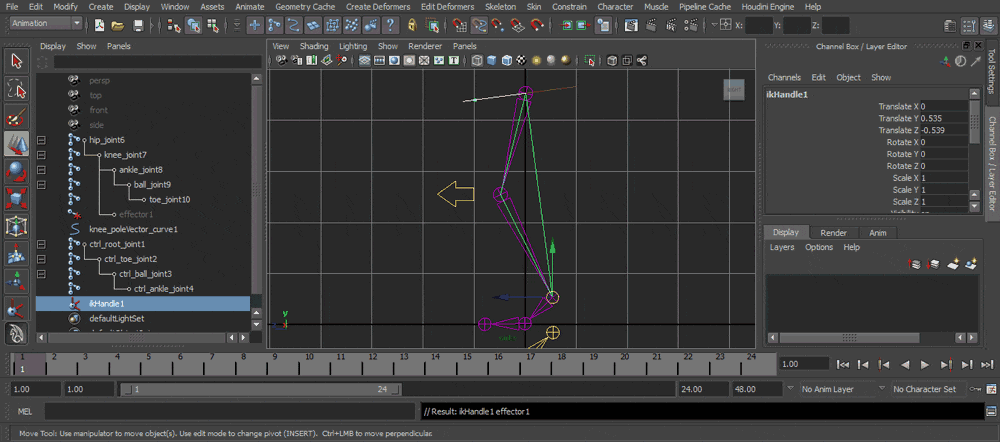1000x442 pixels.
Task: Click the surfaces selection mask icon
Action: 312,26
